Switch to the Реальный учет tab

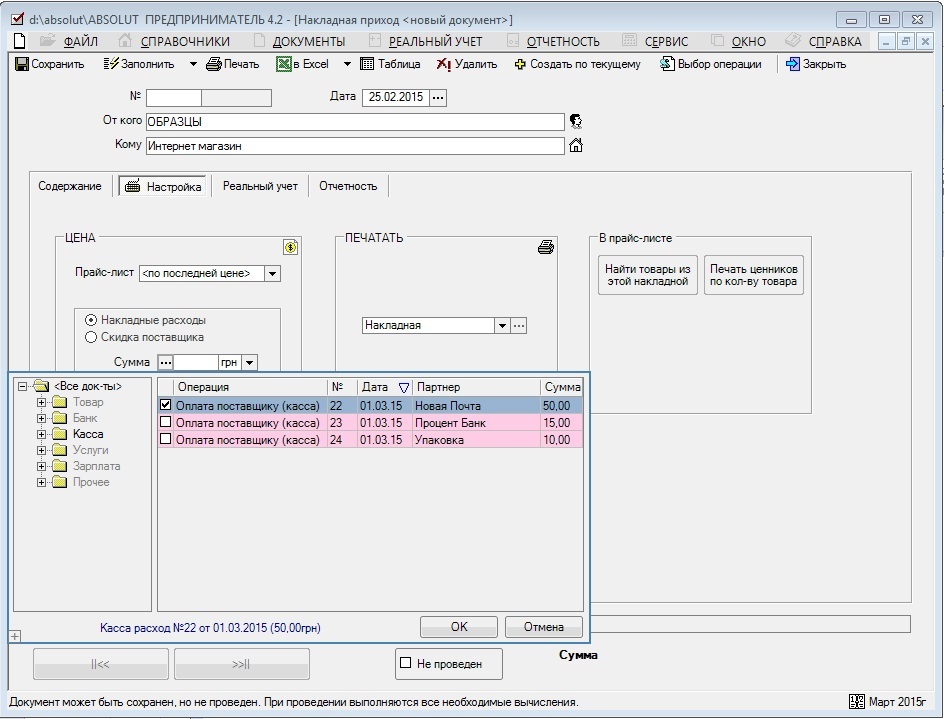pos(260,186)
